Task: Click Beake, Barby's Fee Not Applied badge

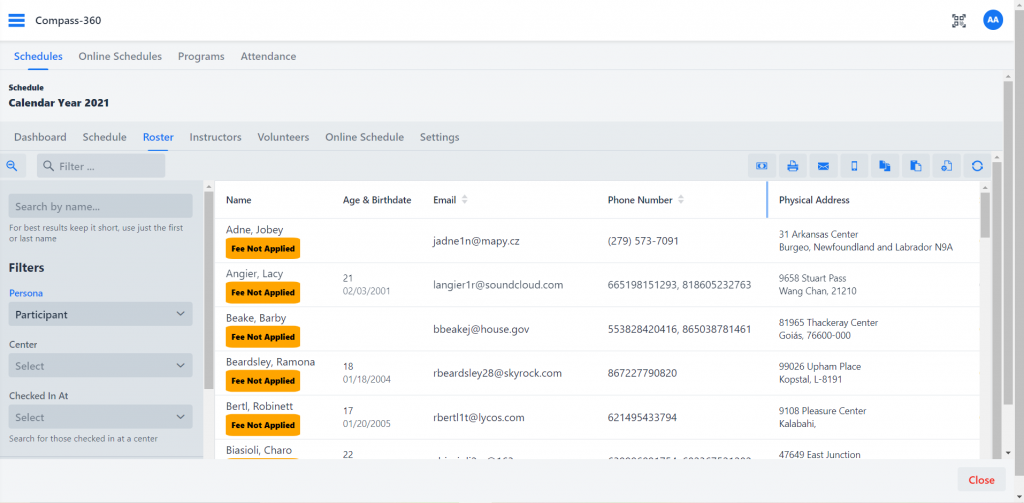Action: click(x=263, y=337)
